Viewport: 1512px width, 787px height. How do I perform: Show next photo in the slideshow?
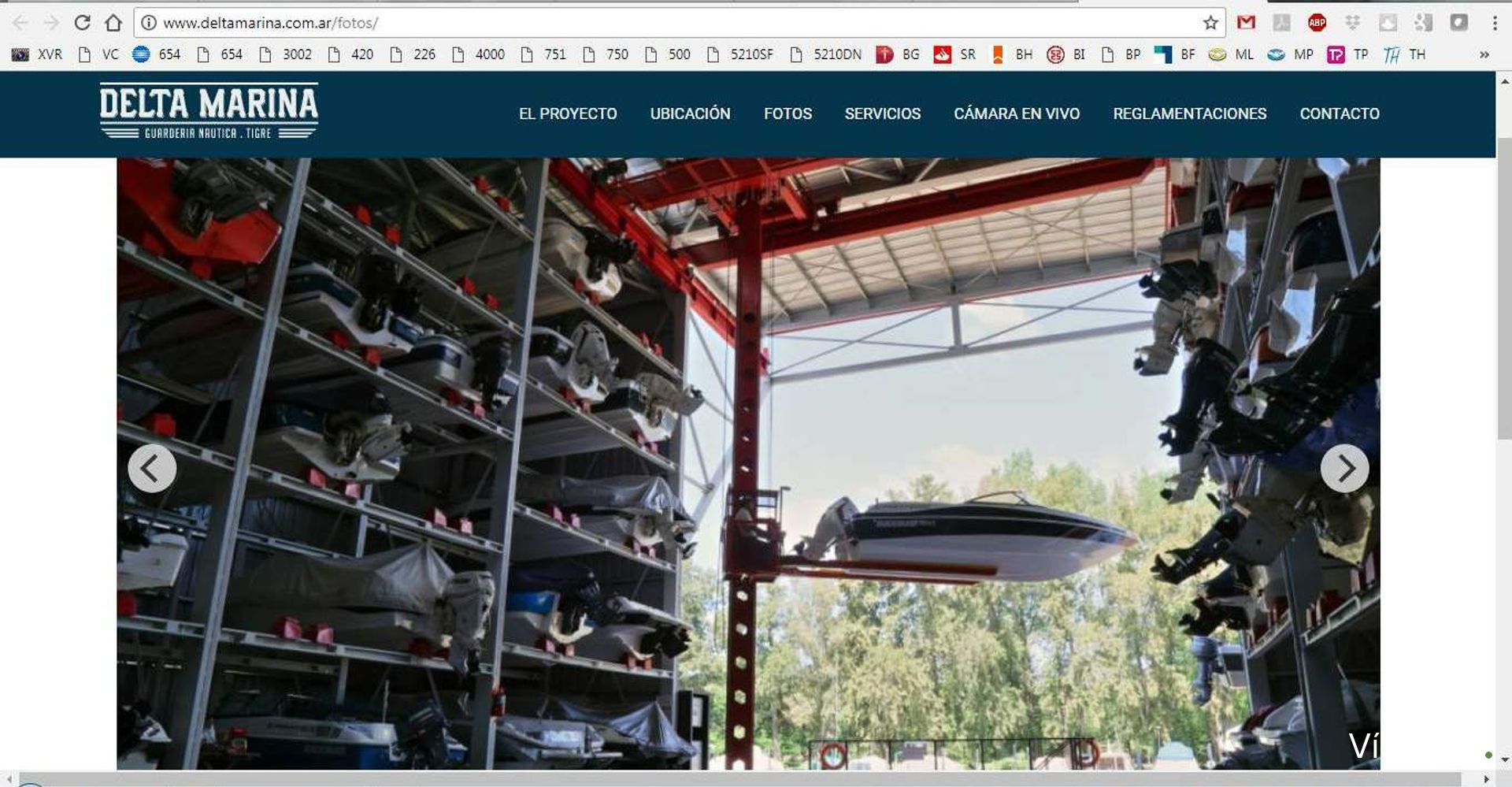click(x=1344, y=469)
